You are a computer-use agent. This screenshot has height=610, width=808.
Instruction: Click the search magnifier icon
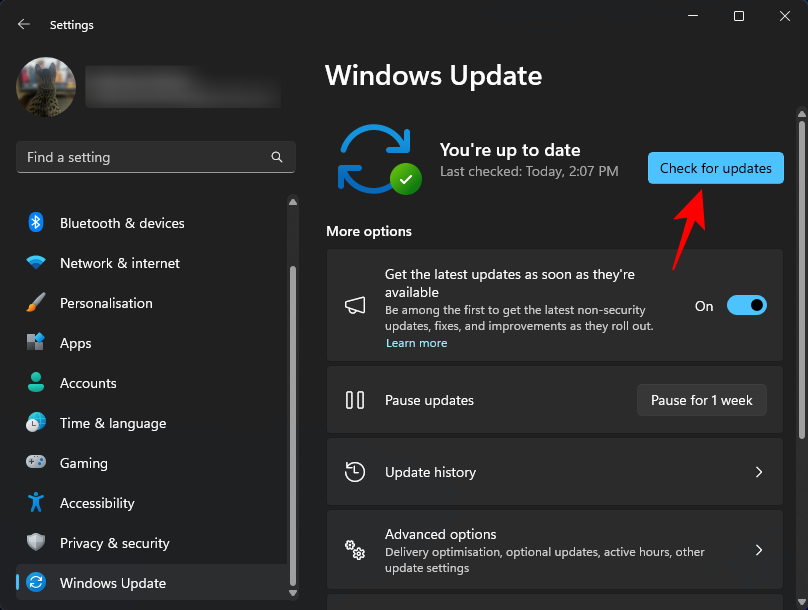click(277, 157)
